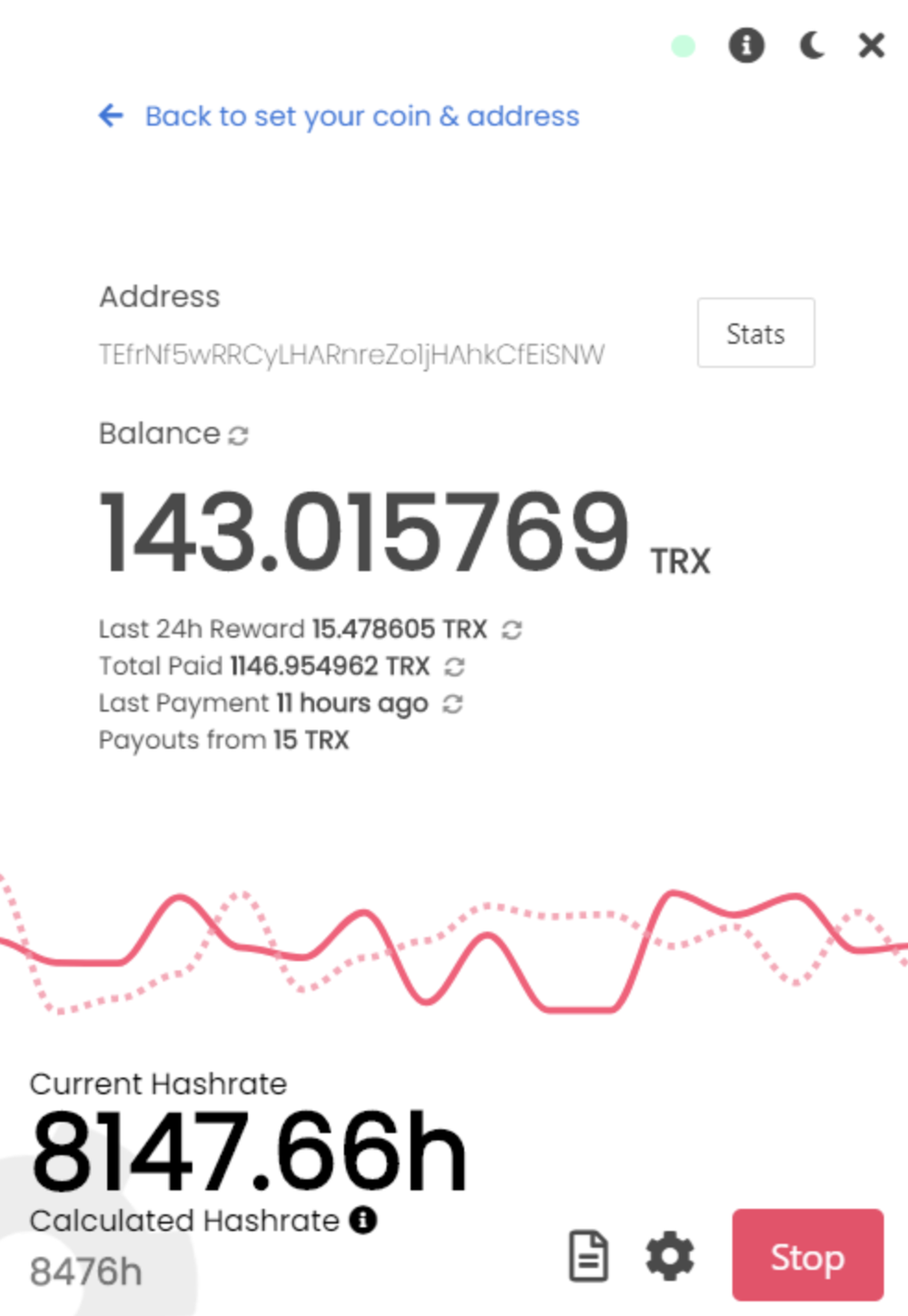
Task: Check the green connection status indicator
Action: (683, 44)
